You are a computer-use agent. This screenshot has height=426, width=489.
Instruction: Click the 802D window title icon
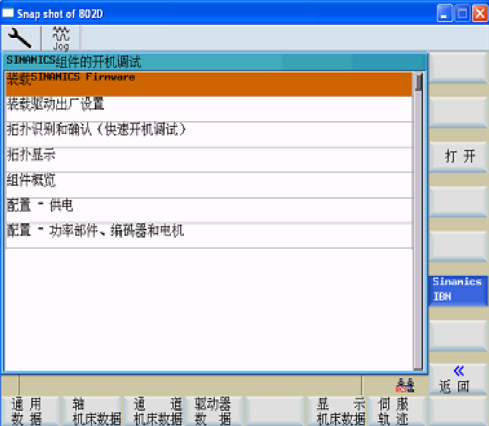click(7, 13)
